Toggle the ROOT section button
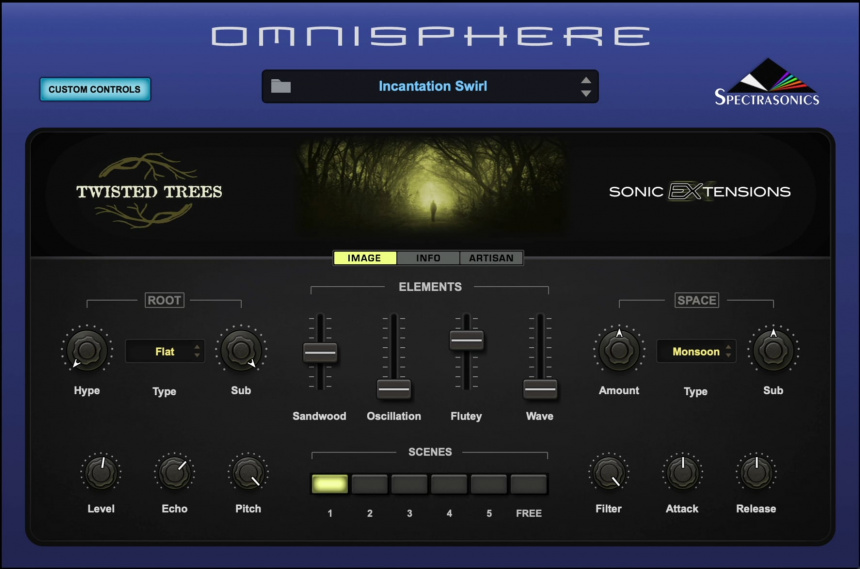The width and height of the screenshot is (860, 569). (164, 300)
